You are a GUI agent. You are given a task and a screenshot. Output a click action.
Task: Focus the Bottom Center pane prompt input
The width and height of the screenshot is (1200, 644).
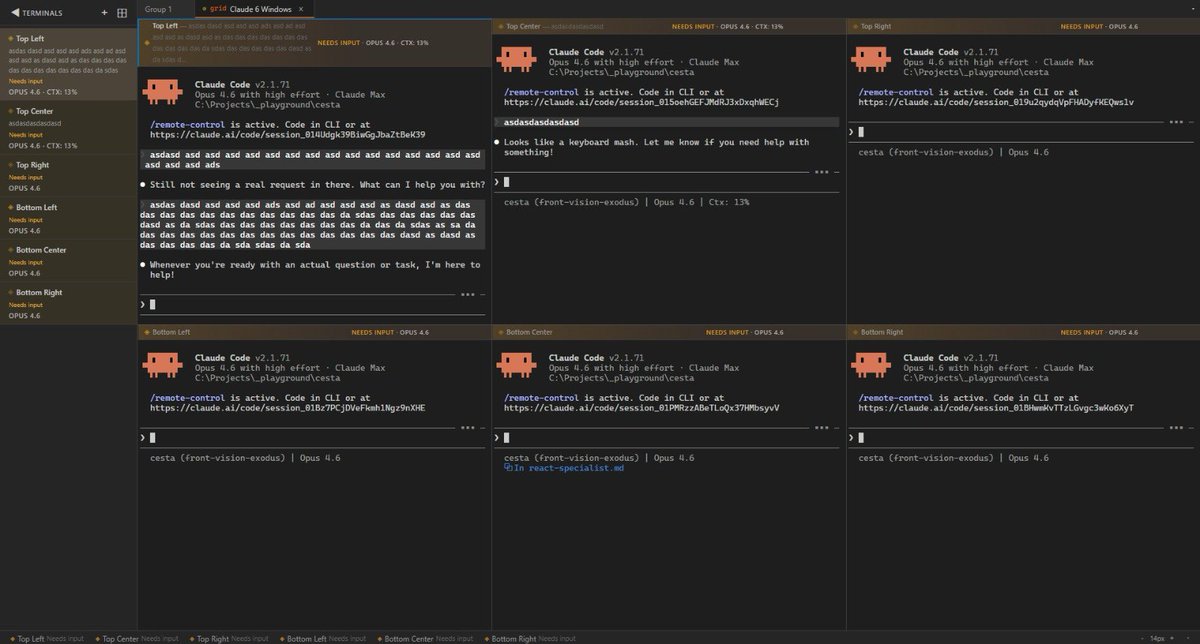pos(667,437)
